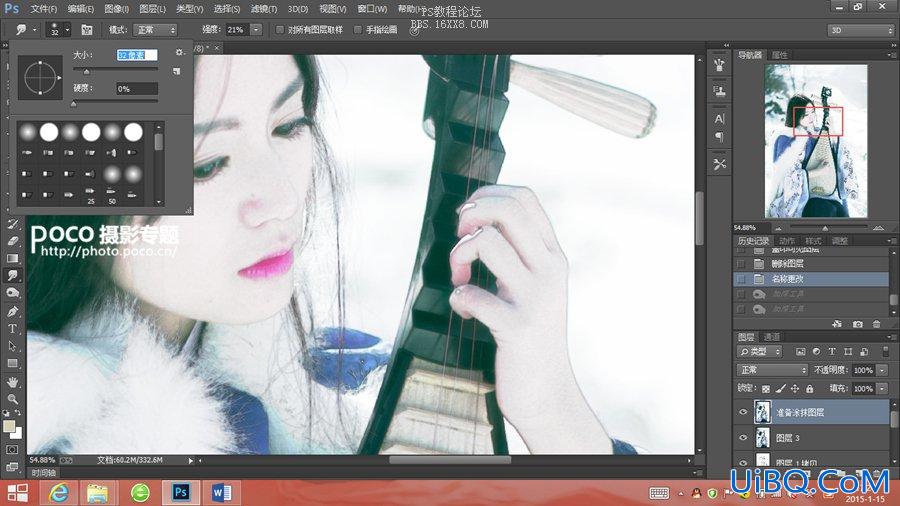Click tablet pressure controls strength icon
Image resolution: width=900 pixels, height=506 pixels.
tap(414, 30)
